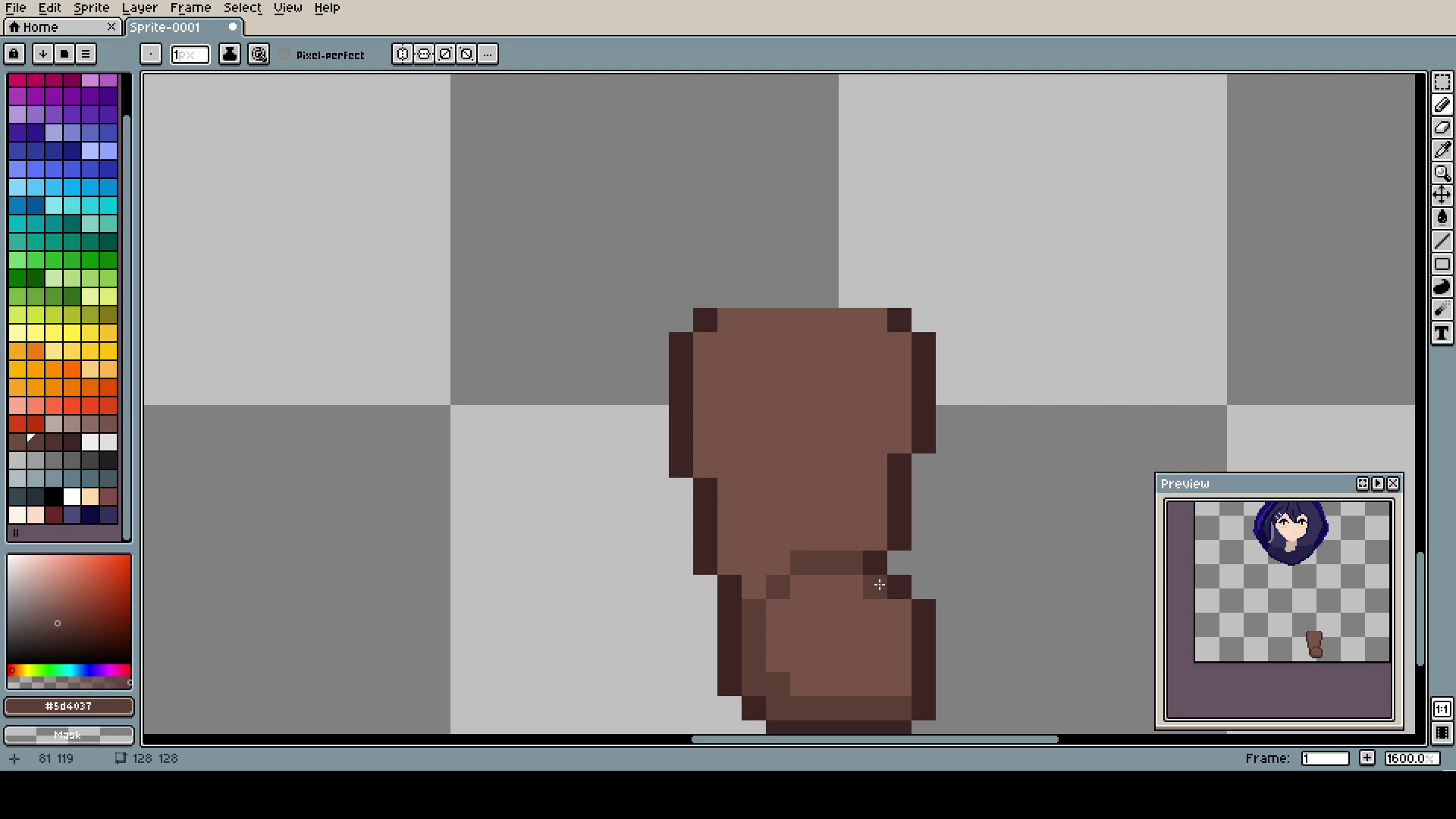Expand the symmetry options ellipsis button
This screenshot has height=819, width=1456.
pos(488,54)
